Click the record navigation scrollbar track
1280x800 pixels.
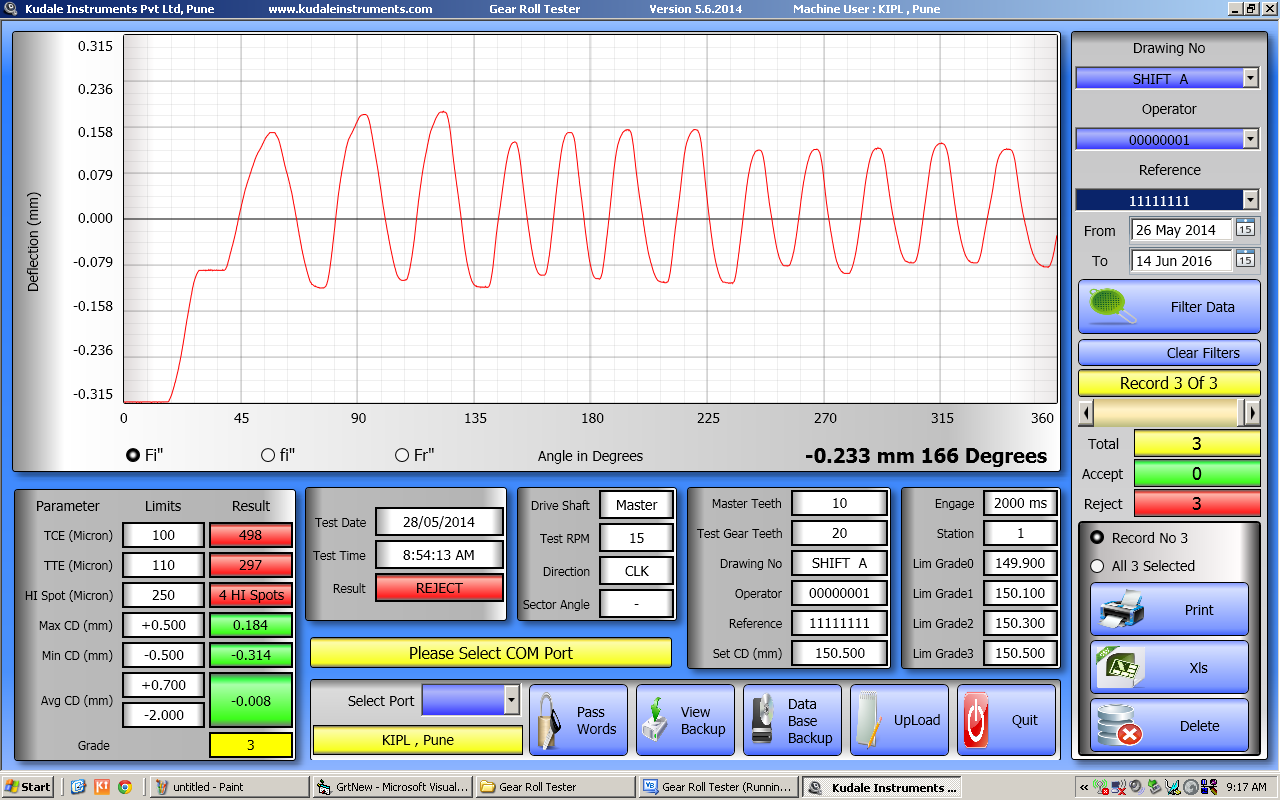(x=1165, y=412)
